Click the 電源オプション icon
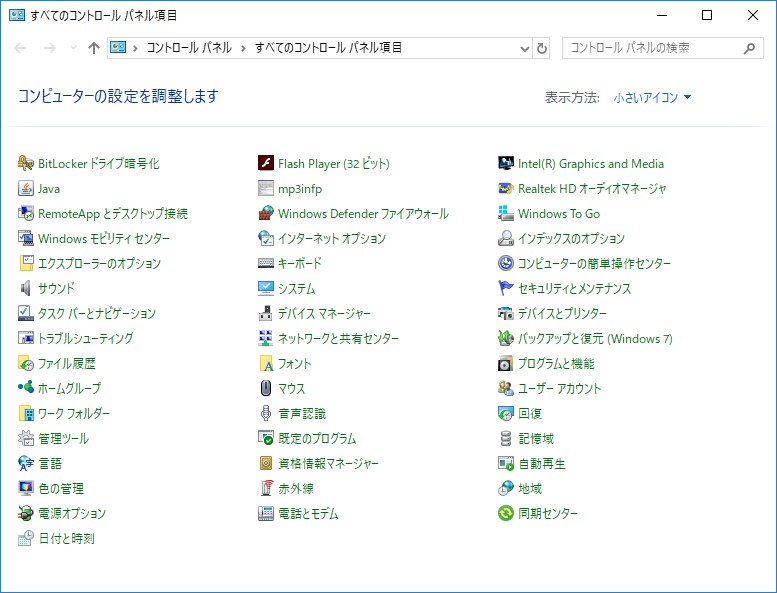Viewport: 777px width, 593px height. click(26, 514)
